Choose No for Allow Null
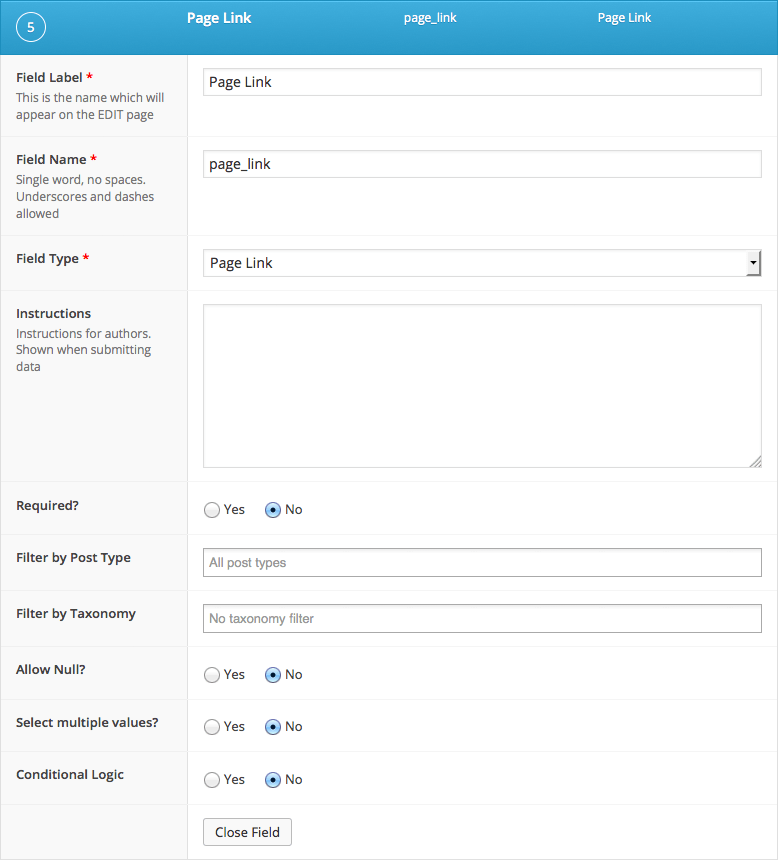The image size is (778, 860). click(x=272, y=675)
